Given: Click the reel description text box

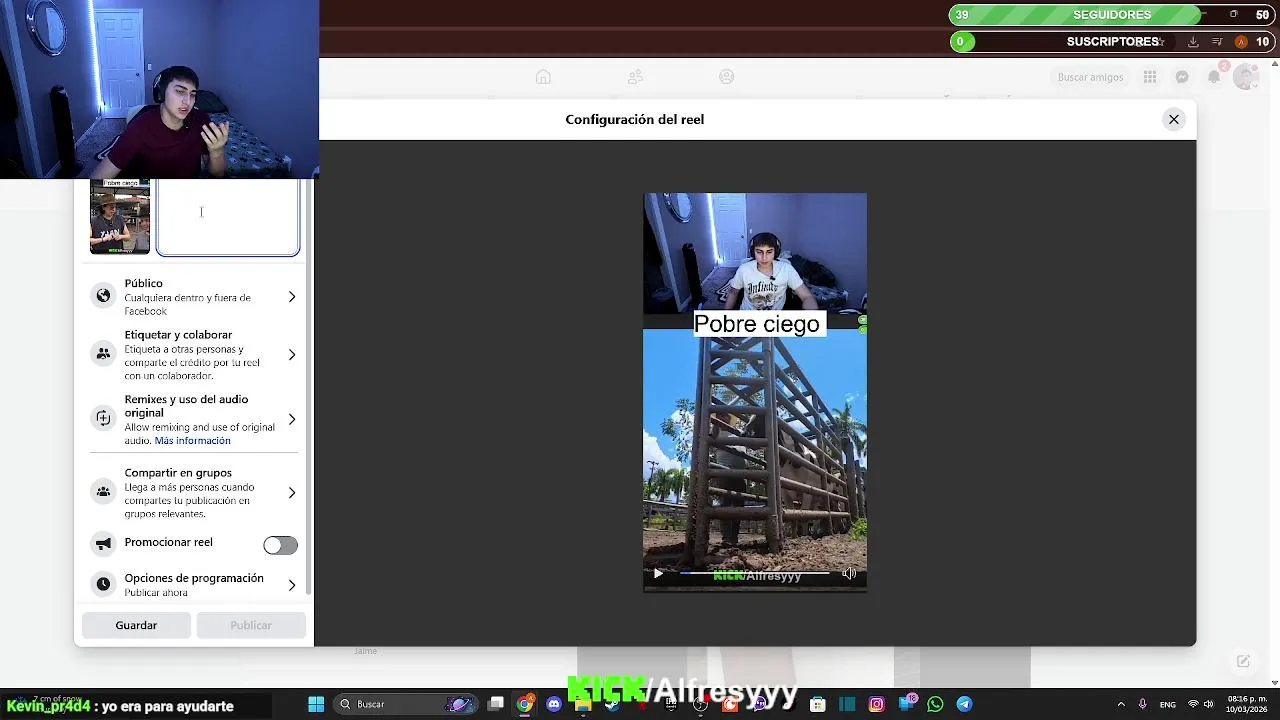Looking at the screenshot, I should click(228, 218).
